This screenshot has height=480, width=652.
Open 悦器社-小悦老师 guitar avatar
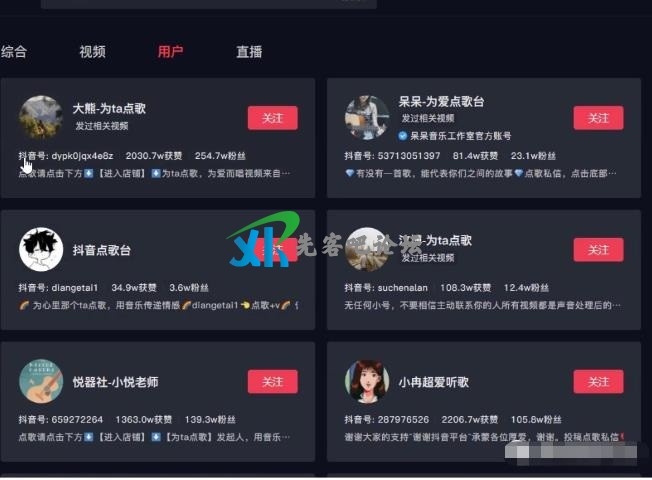coord(41,381)
